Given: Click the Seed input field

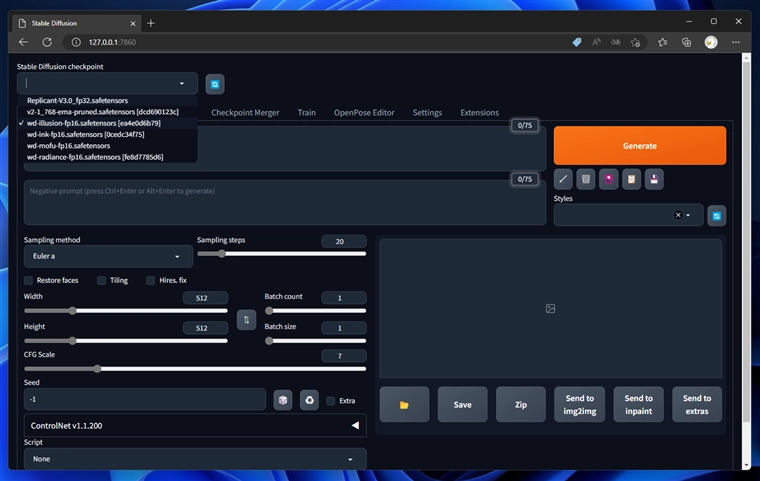Looking at the screenshot, I should click(x=145, y=400).
